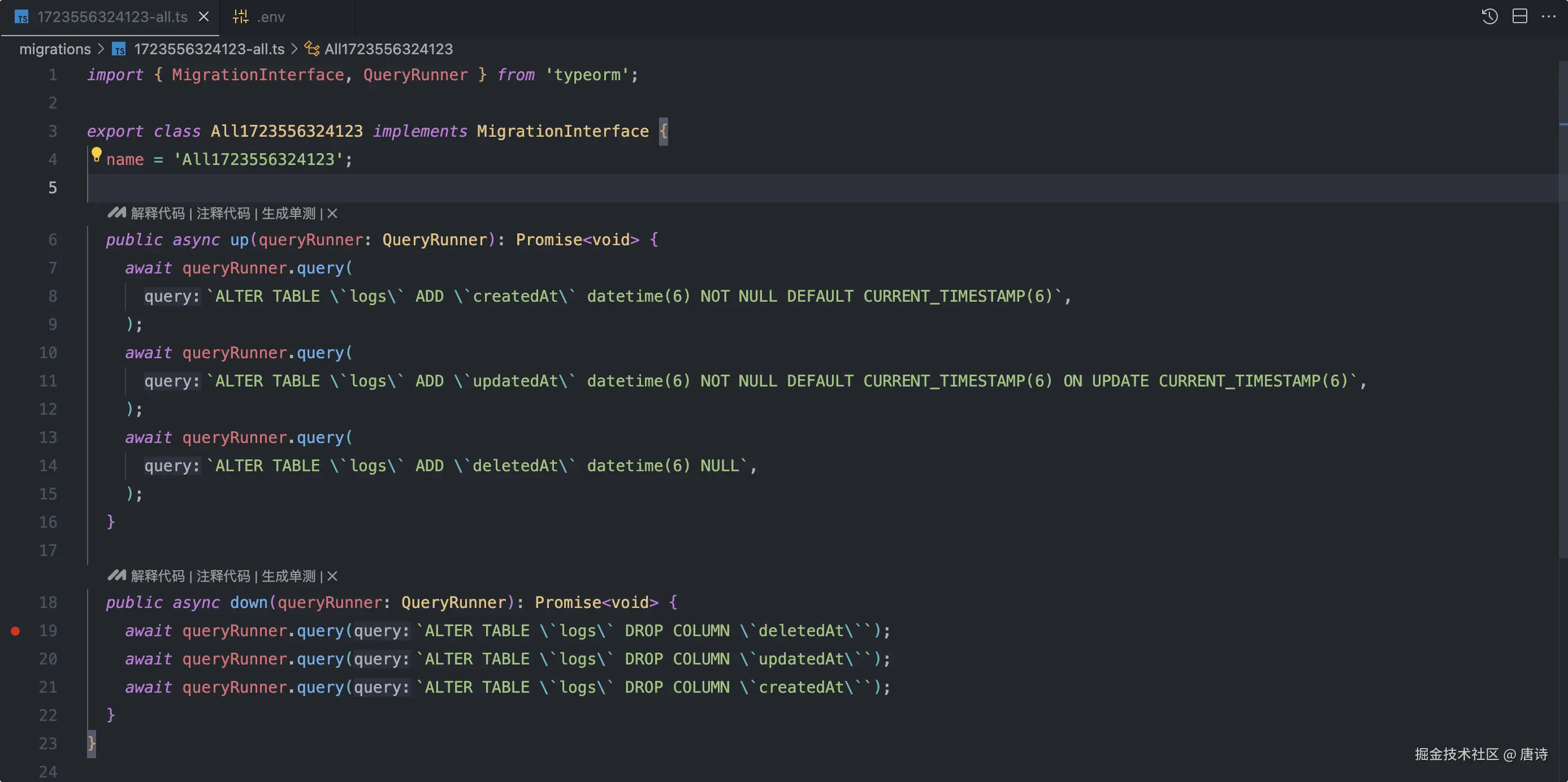The image size is (1568, 782).
Task: Click the TS file icon in breadcrumb
Action: (x=119, y=49)
